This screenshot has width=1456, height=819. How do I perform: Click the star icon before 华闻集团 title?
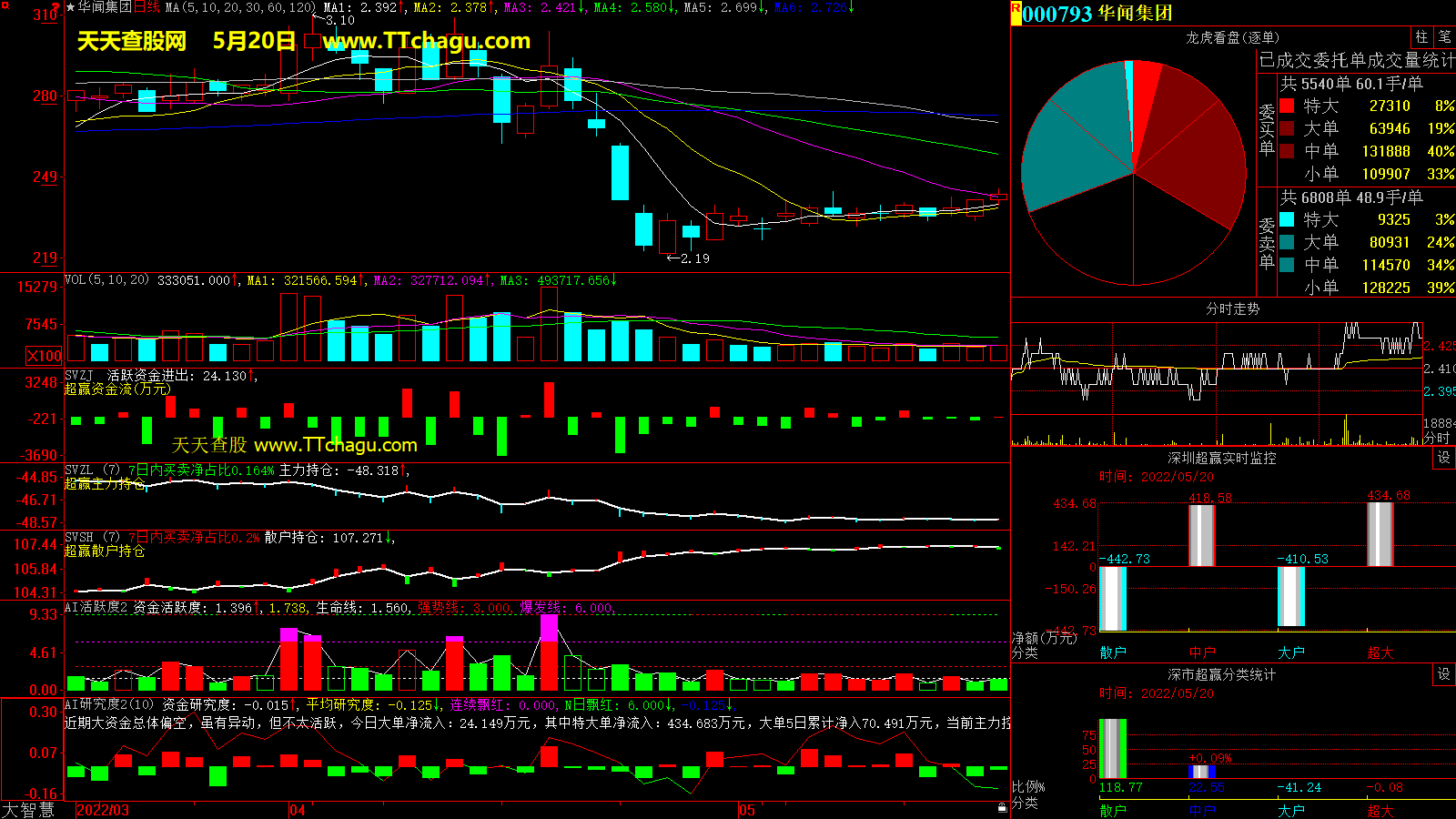tap(71, 7)
